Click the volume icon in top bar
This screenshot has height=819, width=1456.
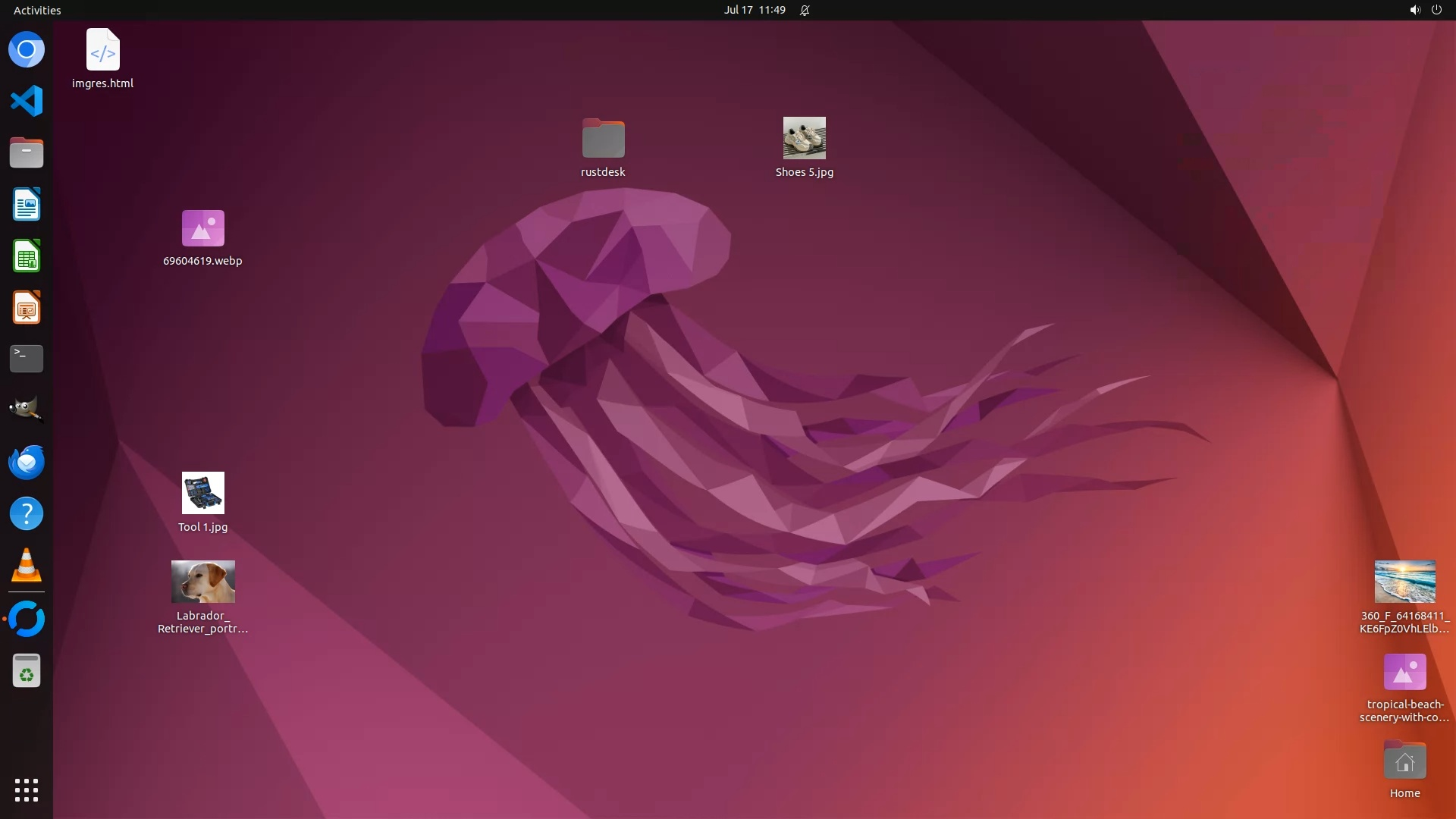coord(1414,10)
